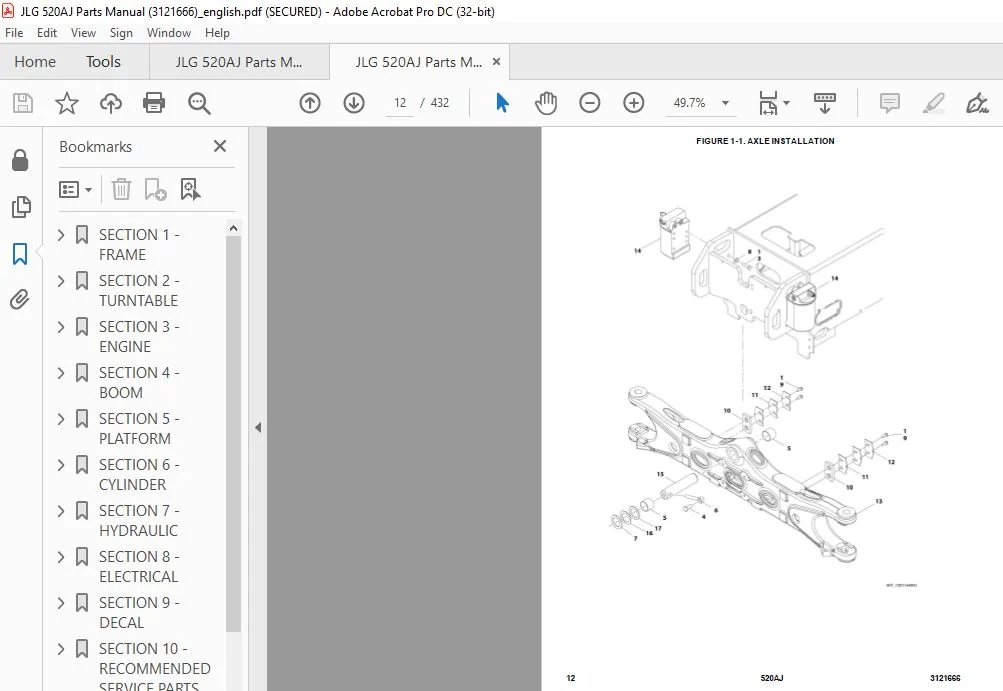Click total page count 432 text
Viewport: 1003px width, 691px height.
pos(440,103)
